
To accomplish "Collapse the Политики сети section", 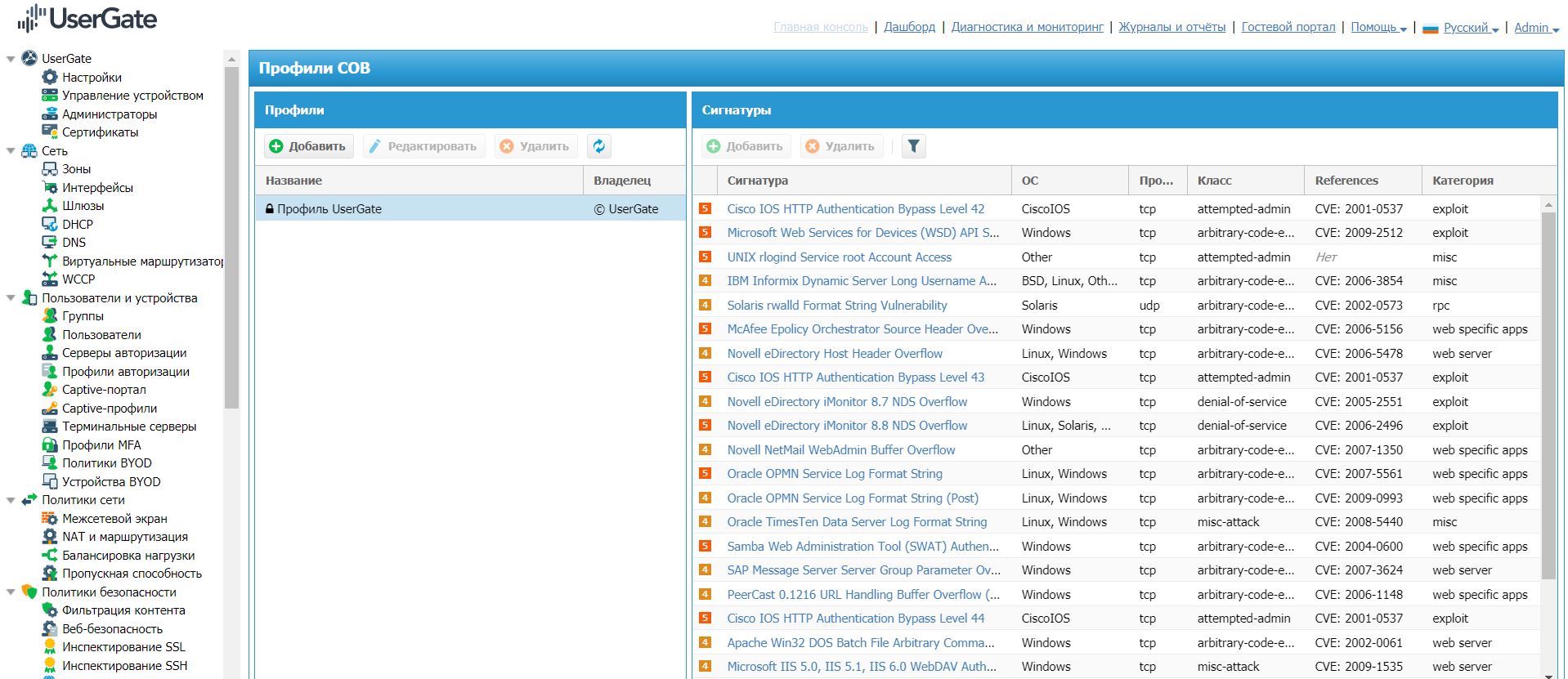I will click(x=11, y=500).
